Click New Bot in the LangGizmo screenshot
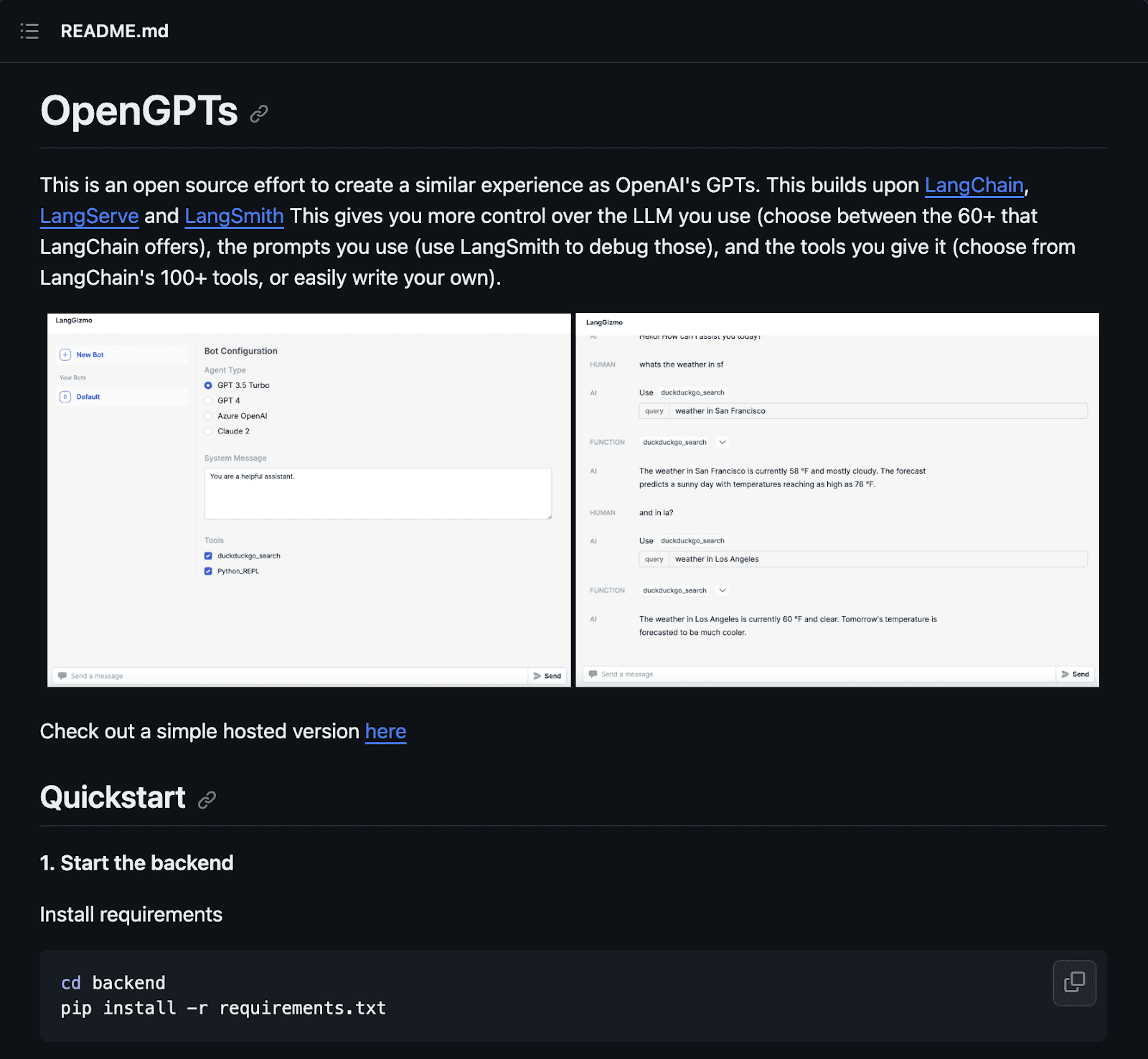 pyautogui.click(x=123, y=354)
